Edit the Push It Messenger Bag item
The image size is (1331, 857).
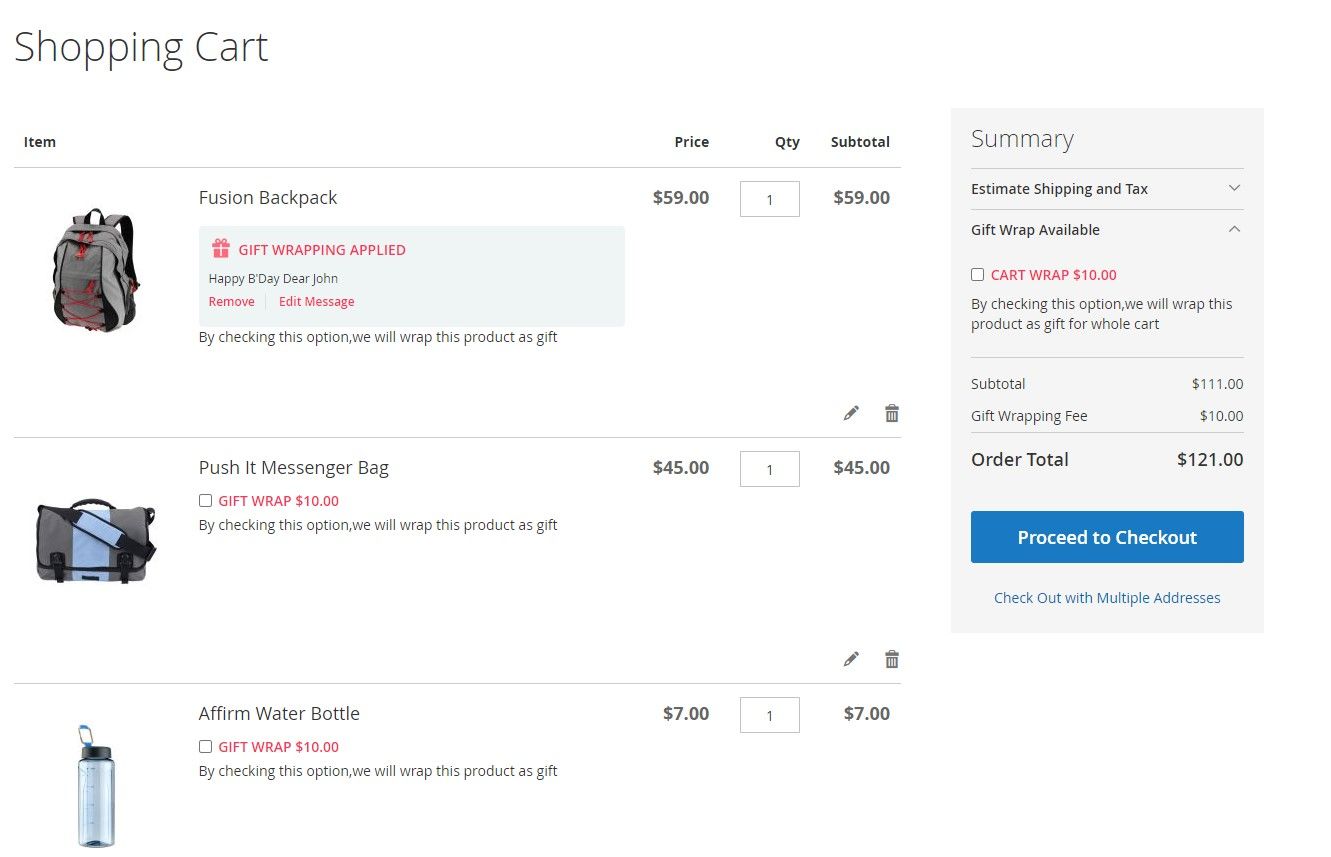tap(851, 659)
